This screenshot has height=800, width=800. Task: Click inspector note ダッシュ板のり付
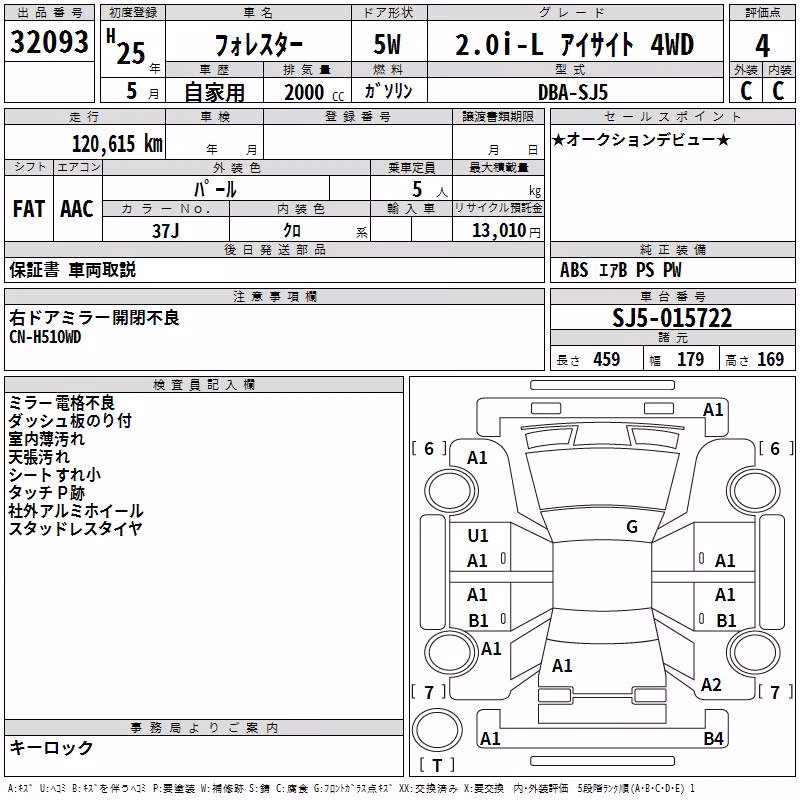[70, 420]
